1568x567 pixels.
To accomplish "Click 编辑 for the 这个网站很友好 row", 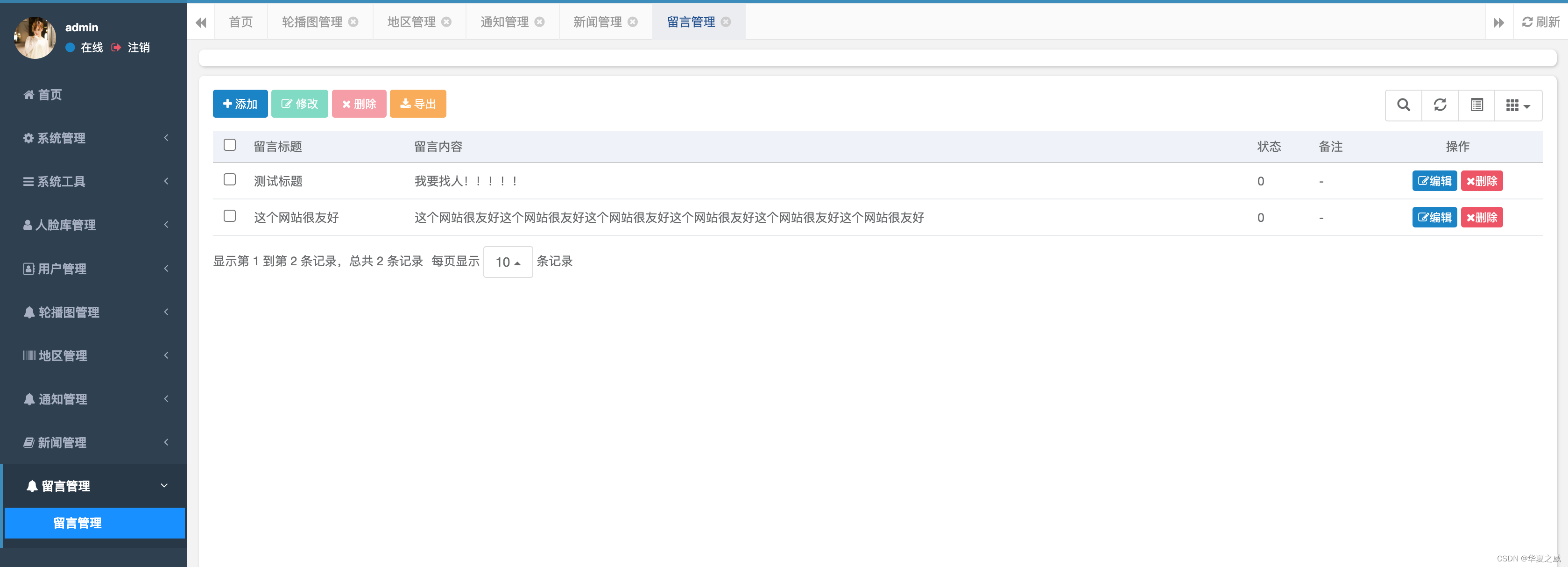I will [x=1434, y=218].
